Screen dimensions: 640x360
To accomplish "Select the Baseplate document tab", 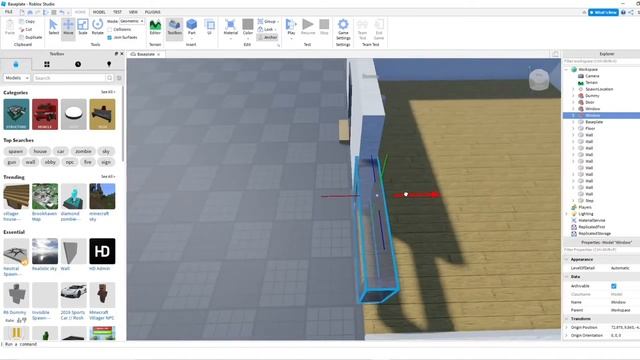I will pos(146,54).
